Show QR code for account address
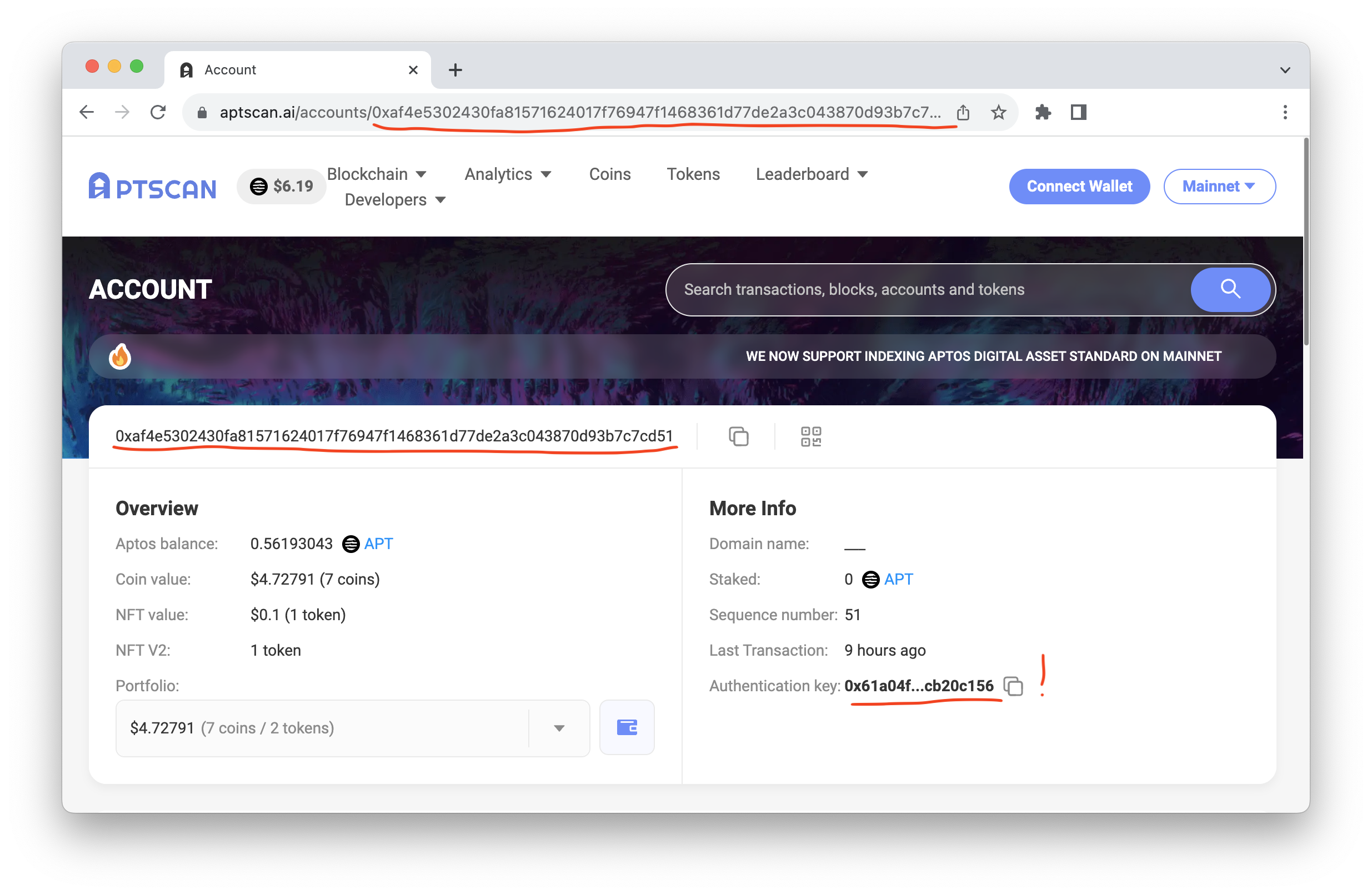Viewport: 1372px width, 895px height. click(x=810, y=436)
